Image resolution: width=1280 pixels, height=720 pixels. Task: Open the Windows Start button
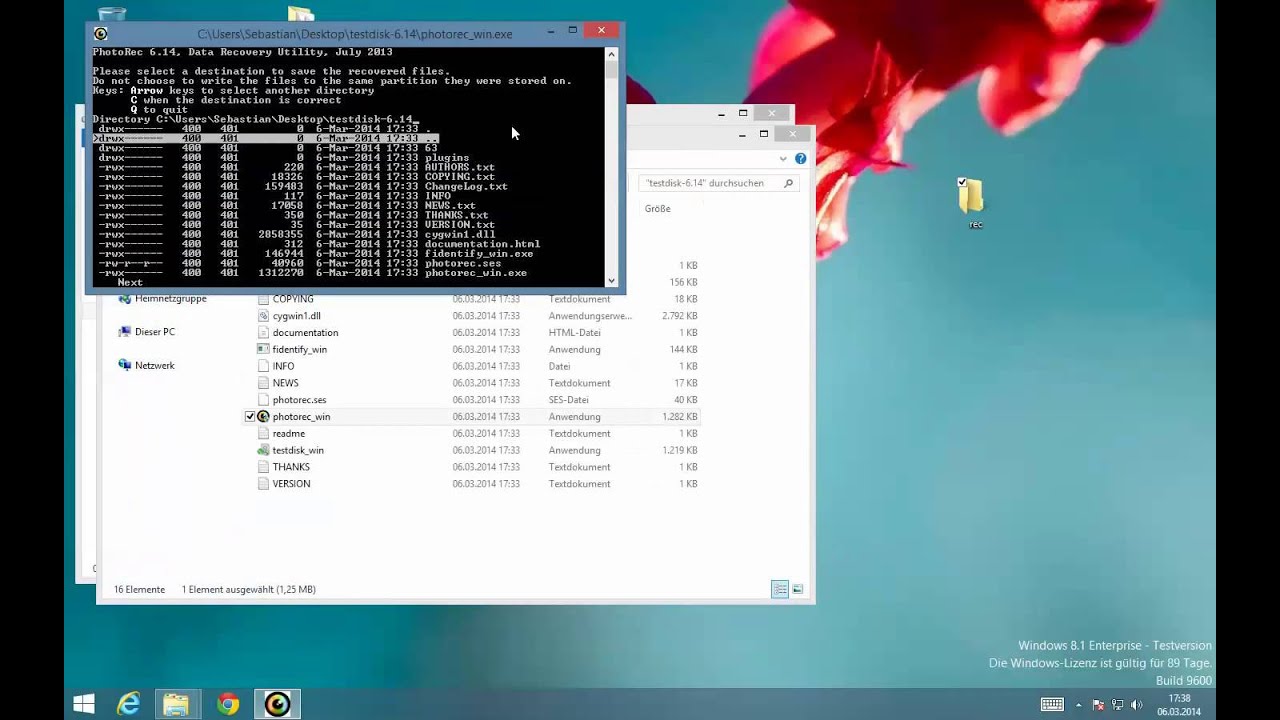click(x=84, y=705)
